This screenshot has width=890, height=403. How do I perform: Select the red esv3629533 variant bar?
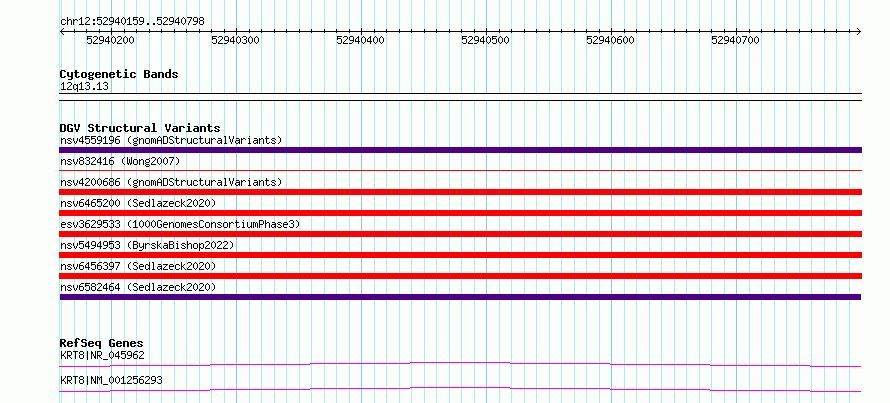pos(460,234)
